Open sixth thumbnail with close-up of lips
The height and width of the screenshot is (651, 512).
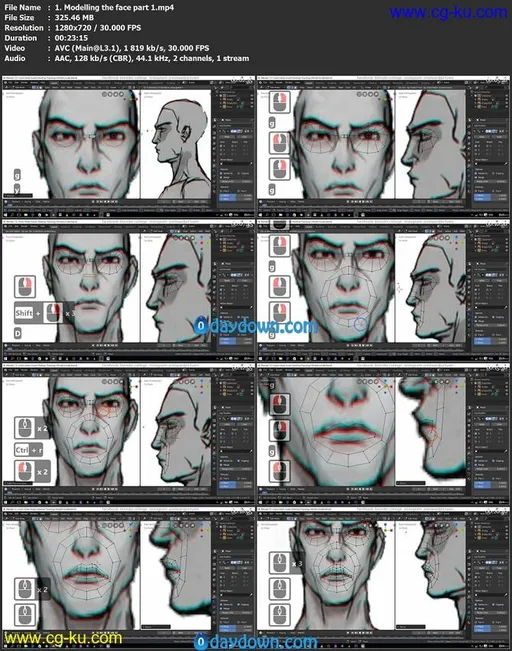[384, 435]
